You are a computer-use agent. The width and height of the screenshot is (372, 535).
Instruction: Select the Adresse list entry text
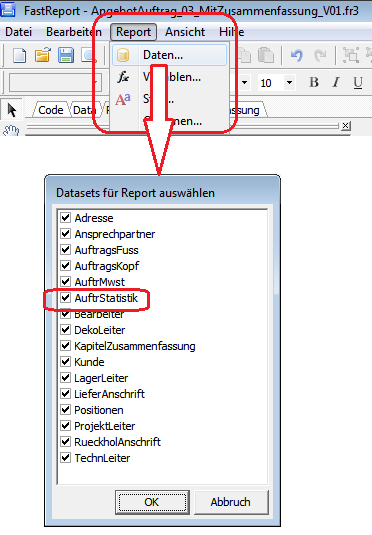[94, 218]
